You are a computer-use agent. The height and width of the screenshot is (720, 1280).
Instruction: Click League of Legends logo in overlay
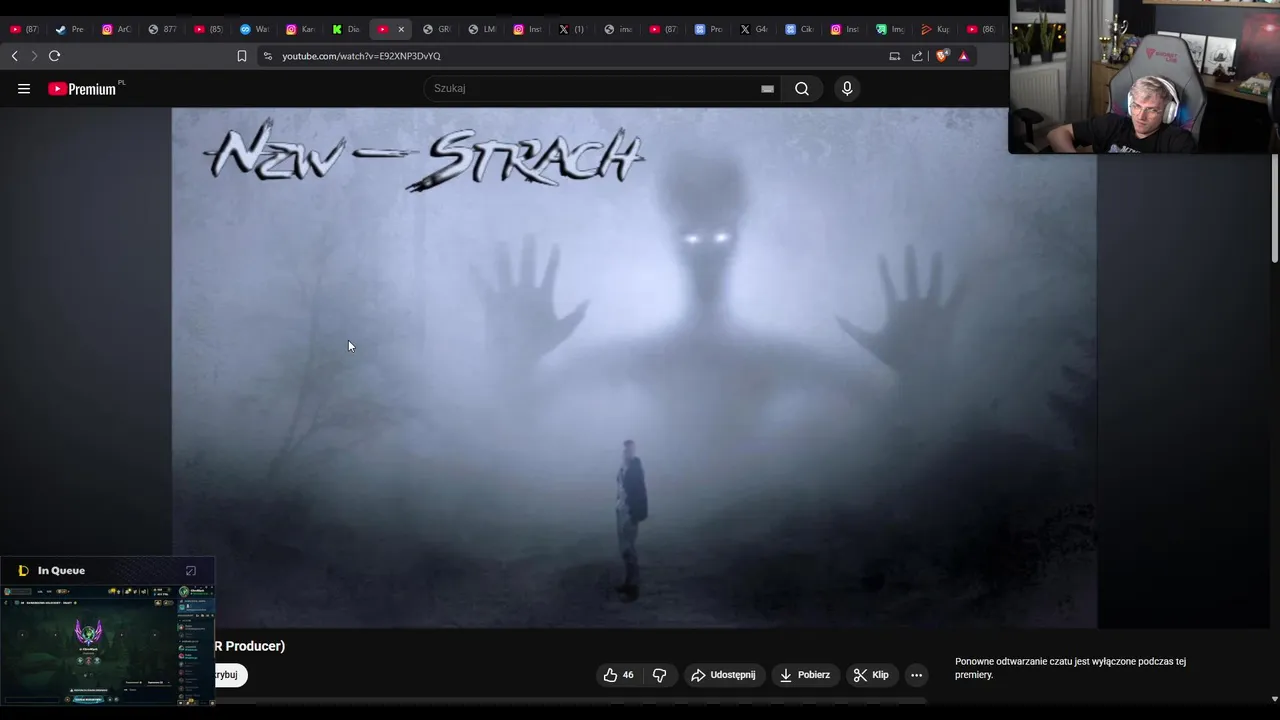[x=24, y=571]
